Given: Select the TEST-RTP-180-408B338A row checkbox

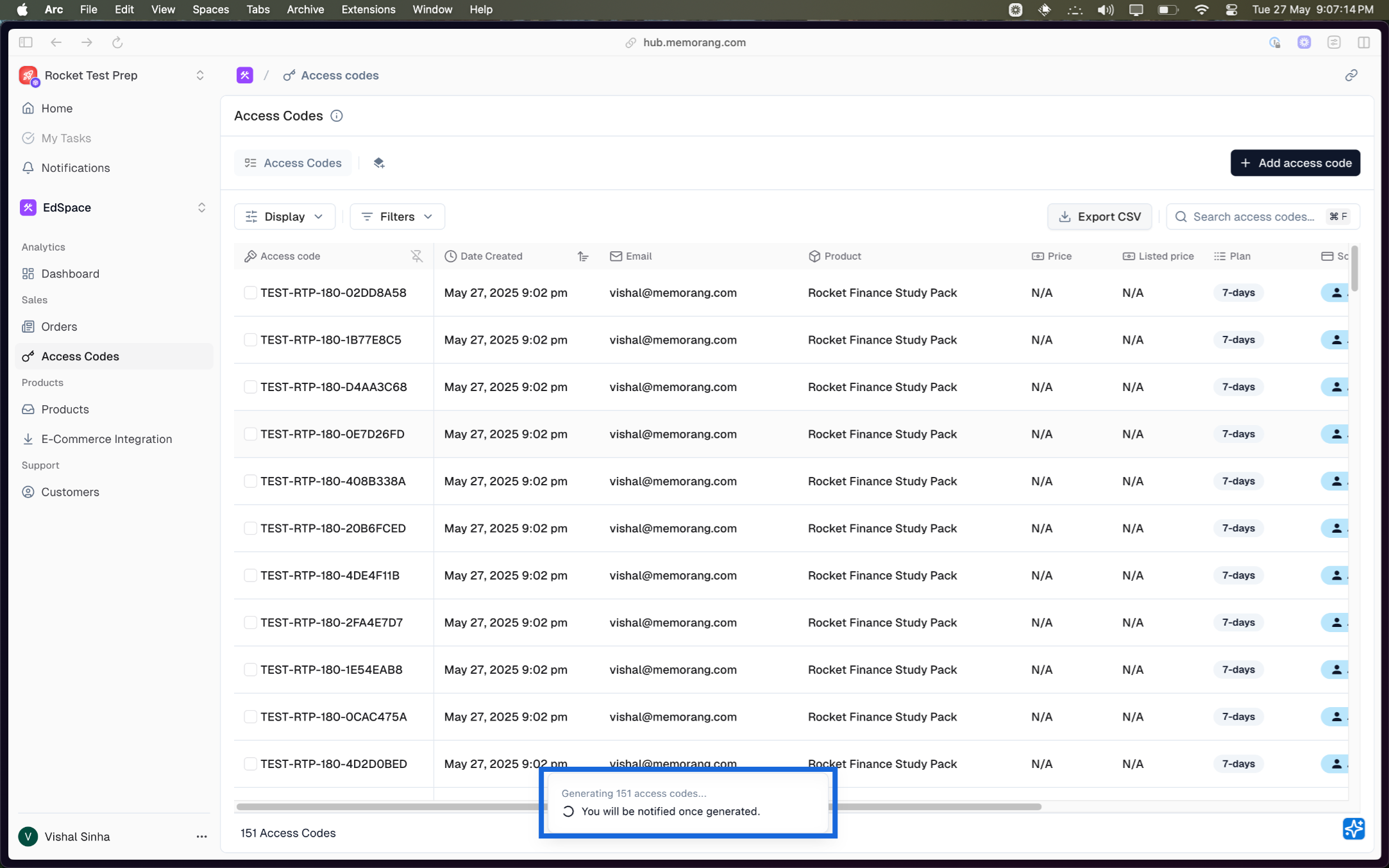Looking at the screenshot, I should (250, 481).
